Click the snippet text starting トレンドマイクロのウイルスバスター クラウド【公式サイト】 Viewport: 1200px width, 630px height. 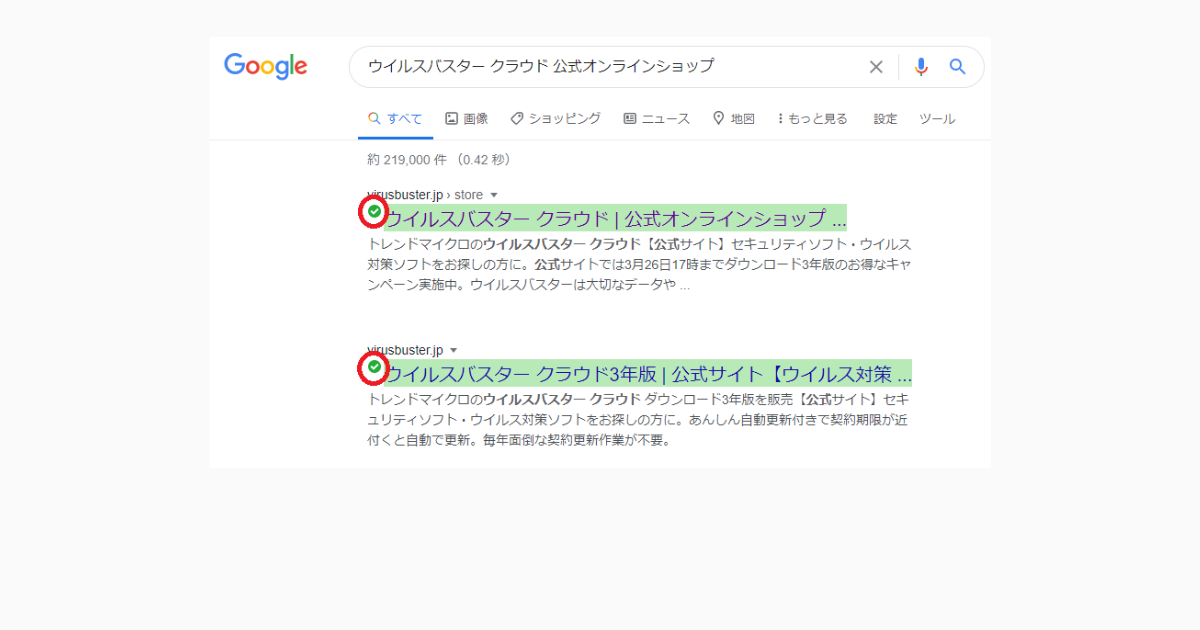pos(639,264)
